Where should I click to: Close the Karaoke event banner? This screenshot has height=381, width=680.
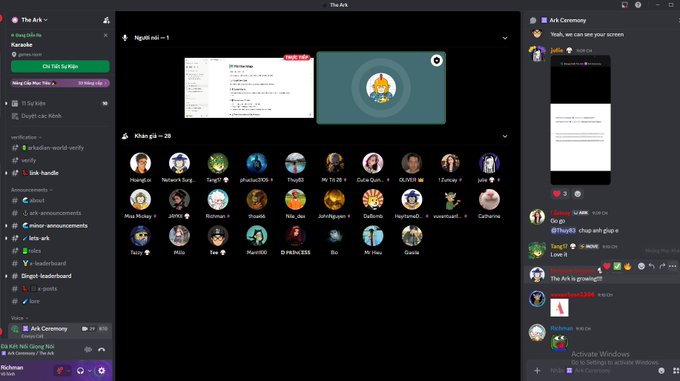click(x=105, y=35)
